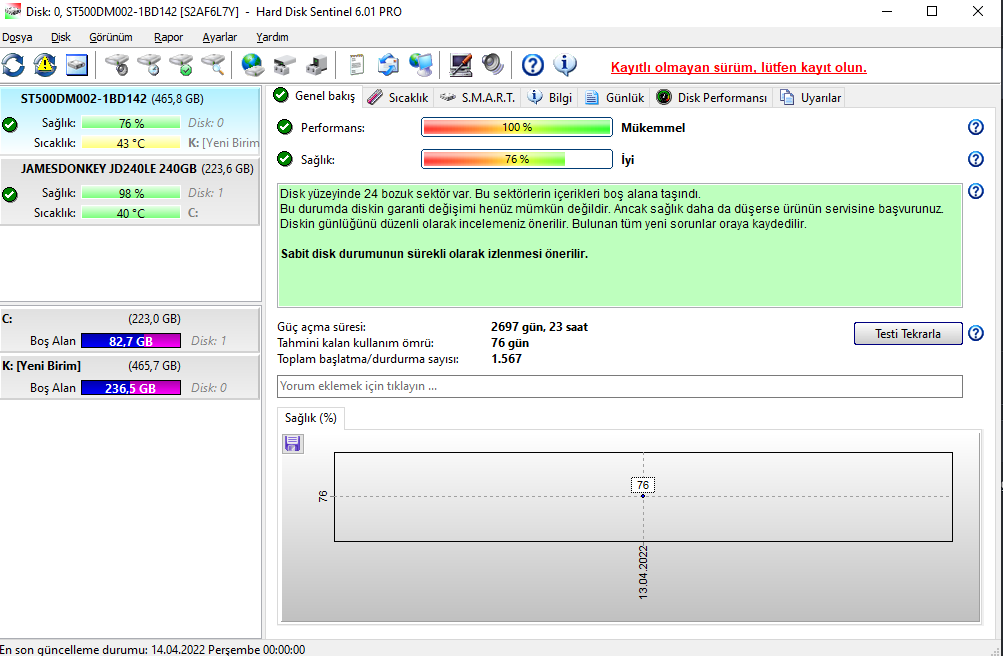Screen dimensions: 1003x656
Task: Open the report document icon in toolbar
Action: [356, 65]
